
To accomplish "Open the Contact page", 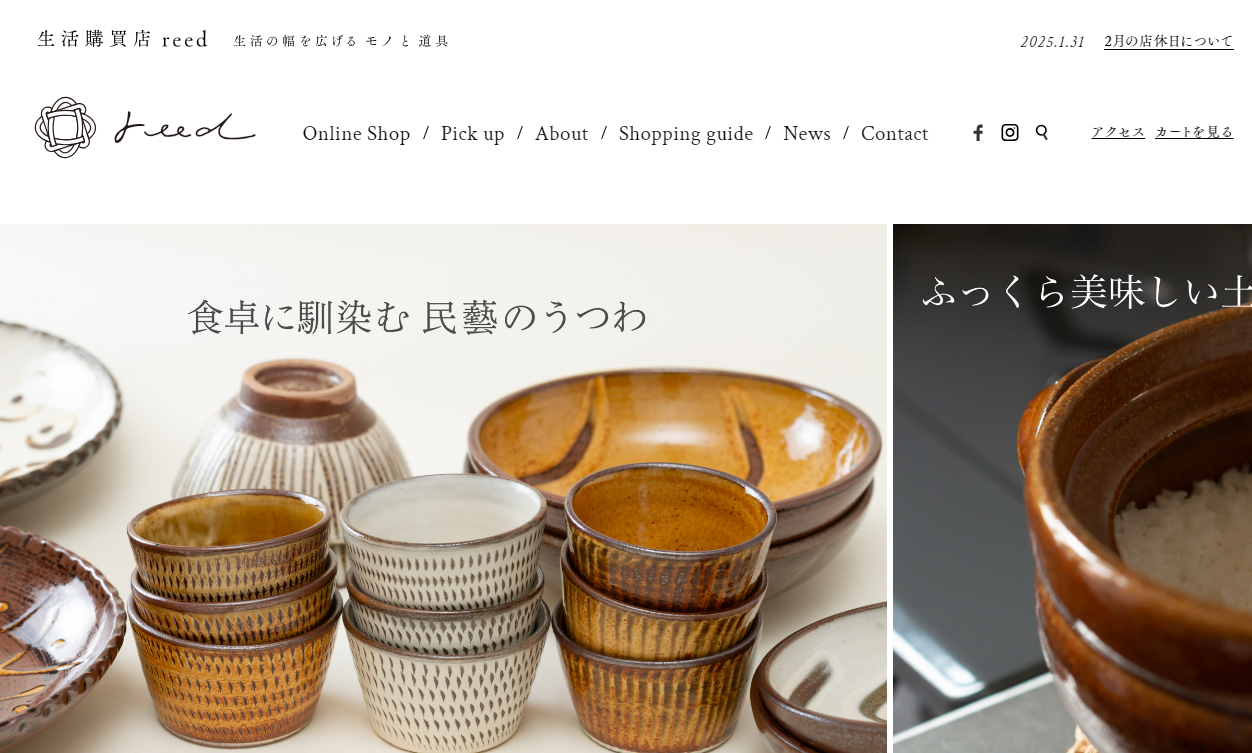I will pyautogui.click(x=894, y=134).
